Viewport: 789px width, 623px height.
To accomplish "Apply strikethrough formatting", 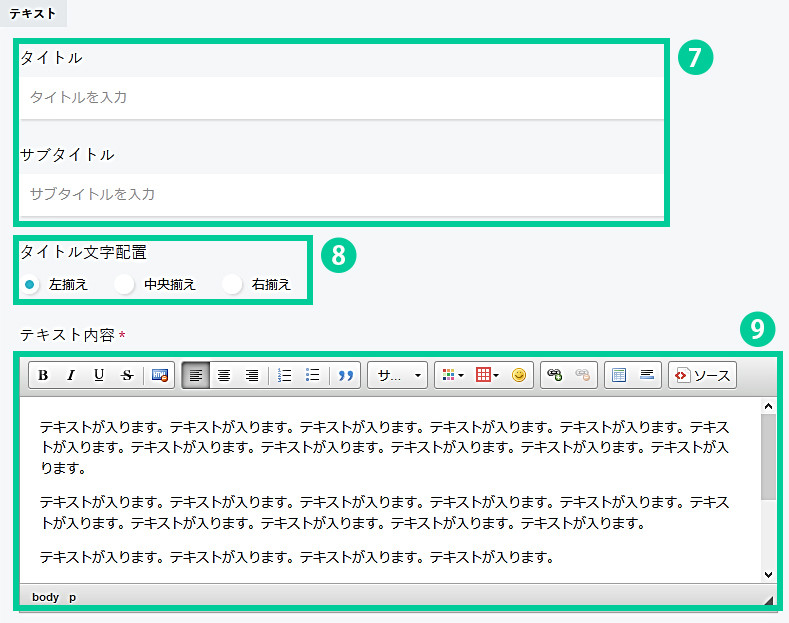I will pos(126,375).
